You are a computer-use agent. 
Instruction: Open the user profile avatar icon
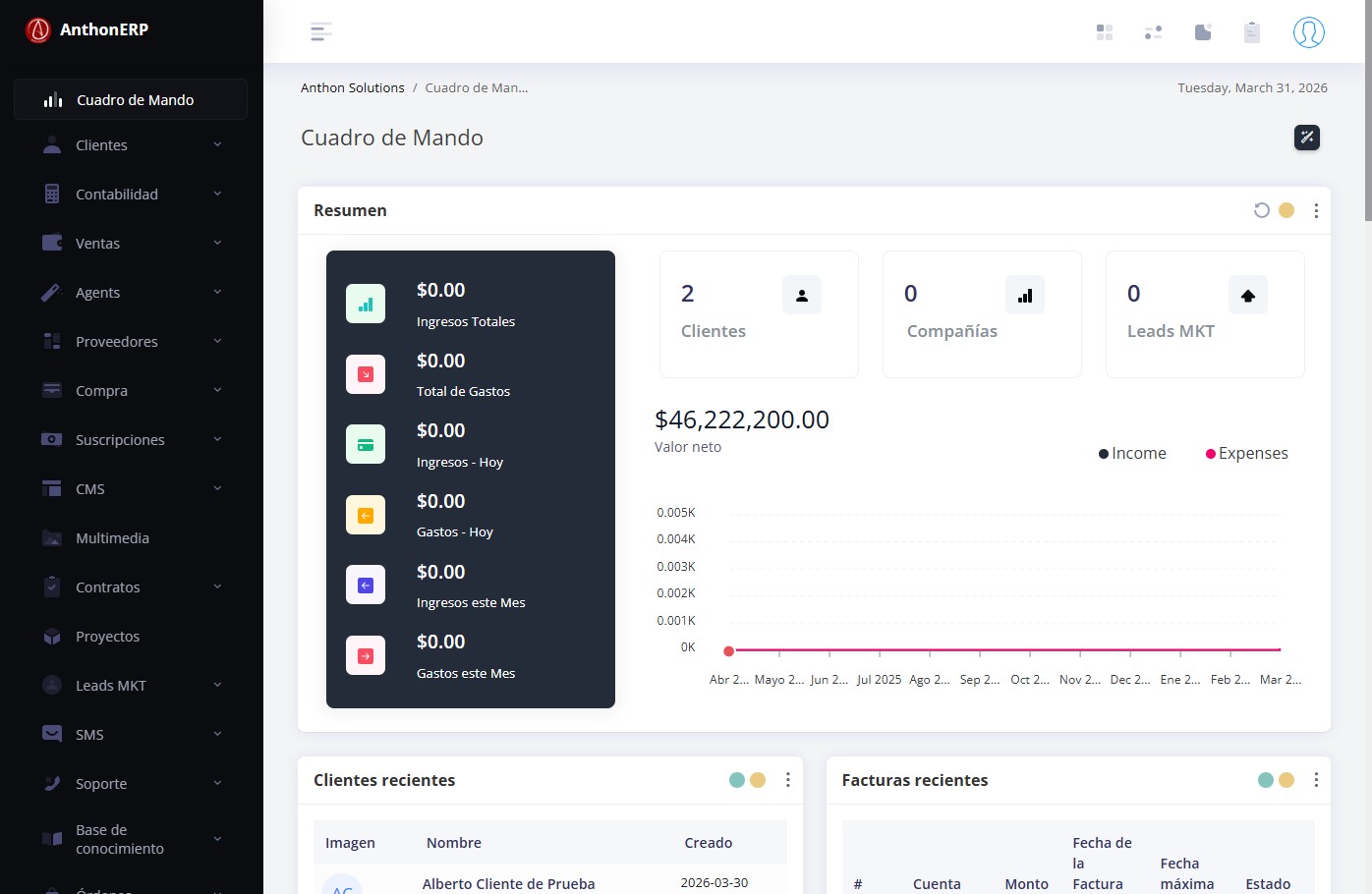tap(1308, 32)
